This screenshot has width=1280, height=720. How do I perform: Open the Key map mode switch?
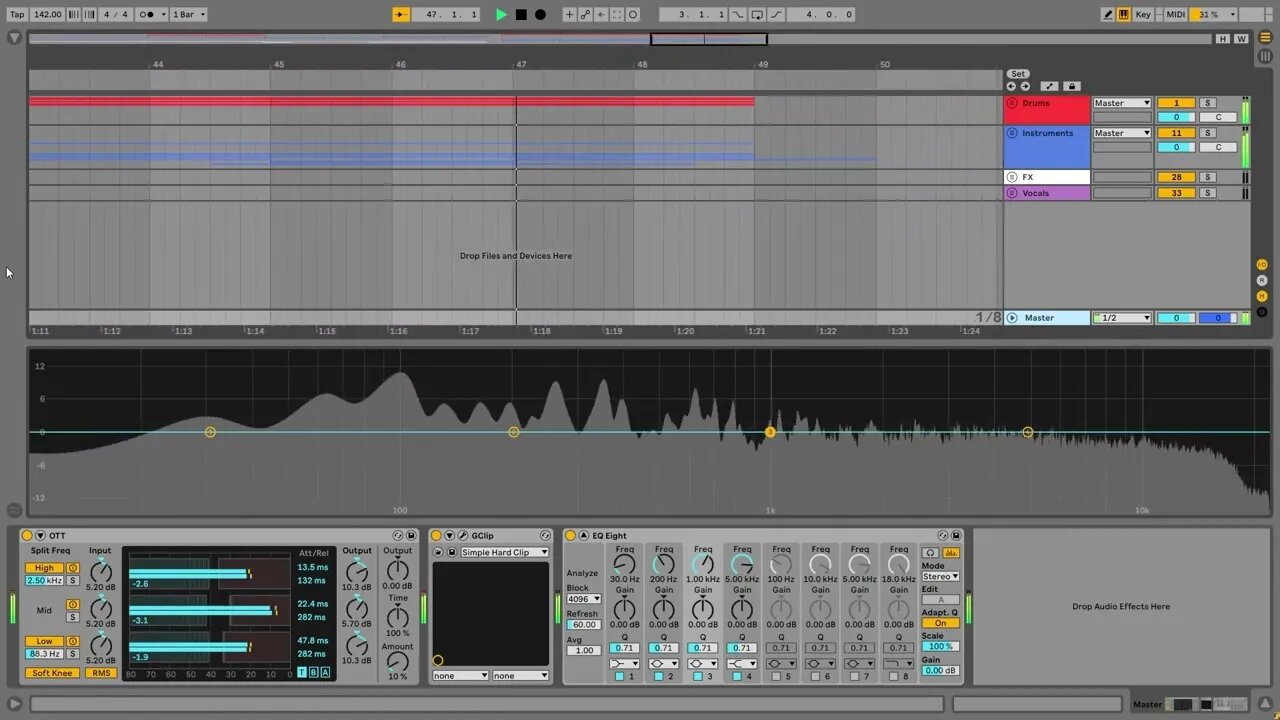point(1143,14)
